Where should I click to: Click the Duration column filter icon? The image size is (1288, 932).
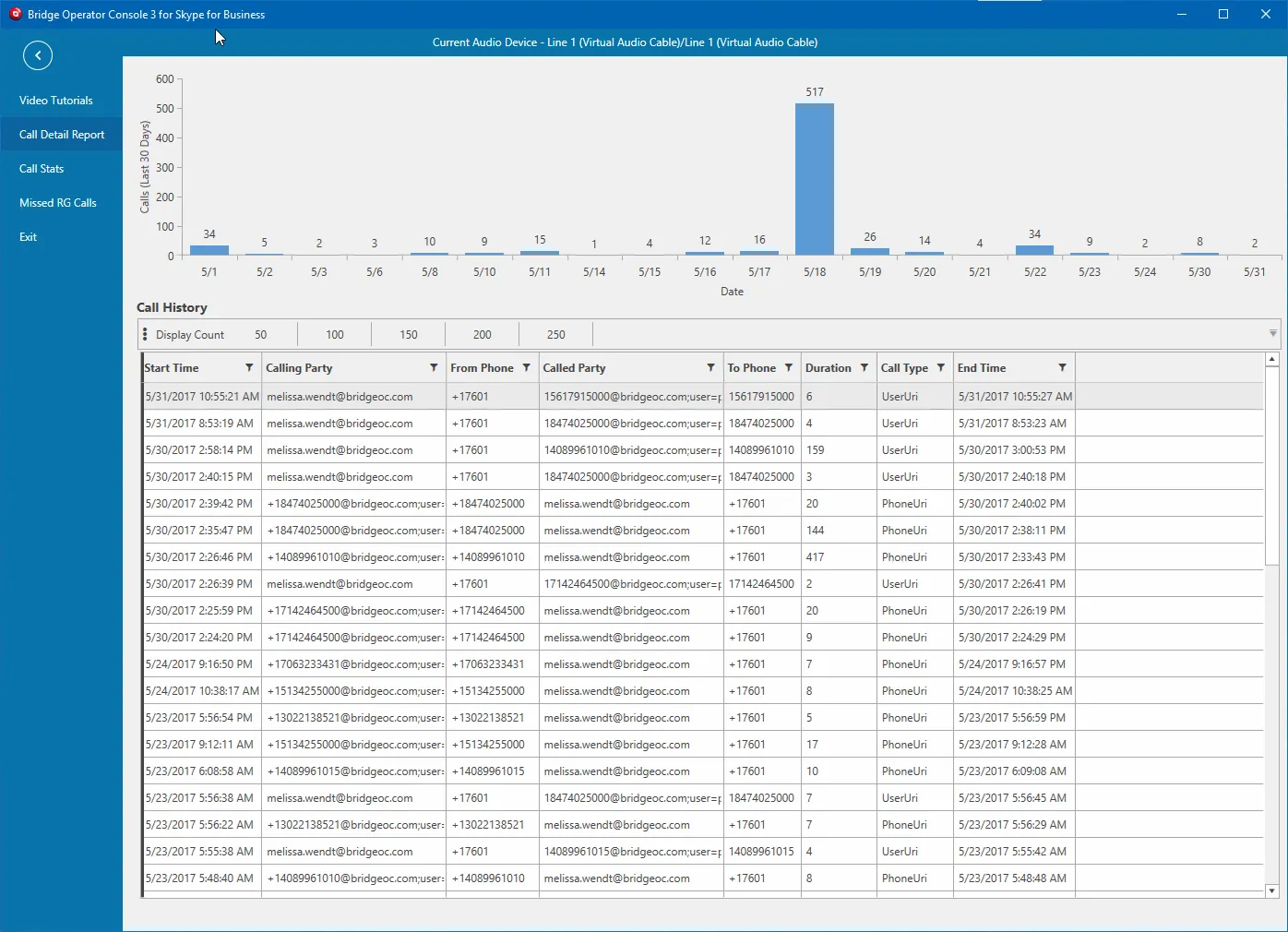(x=865, y=367)
